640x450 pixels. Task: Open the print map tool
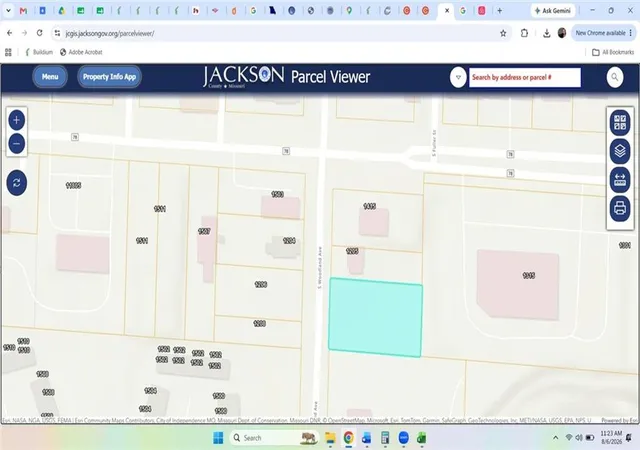(x=620, y=208)
